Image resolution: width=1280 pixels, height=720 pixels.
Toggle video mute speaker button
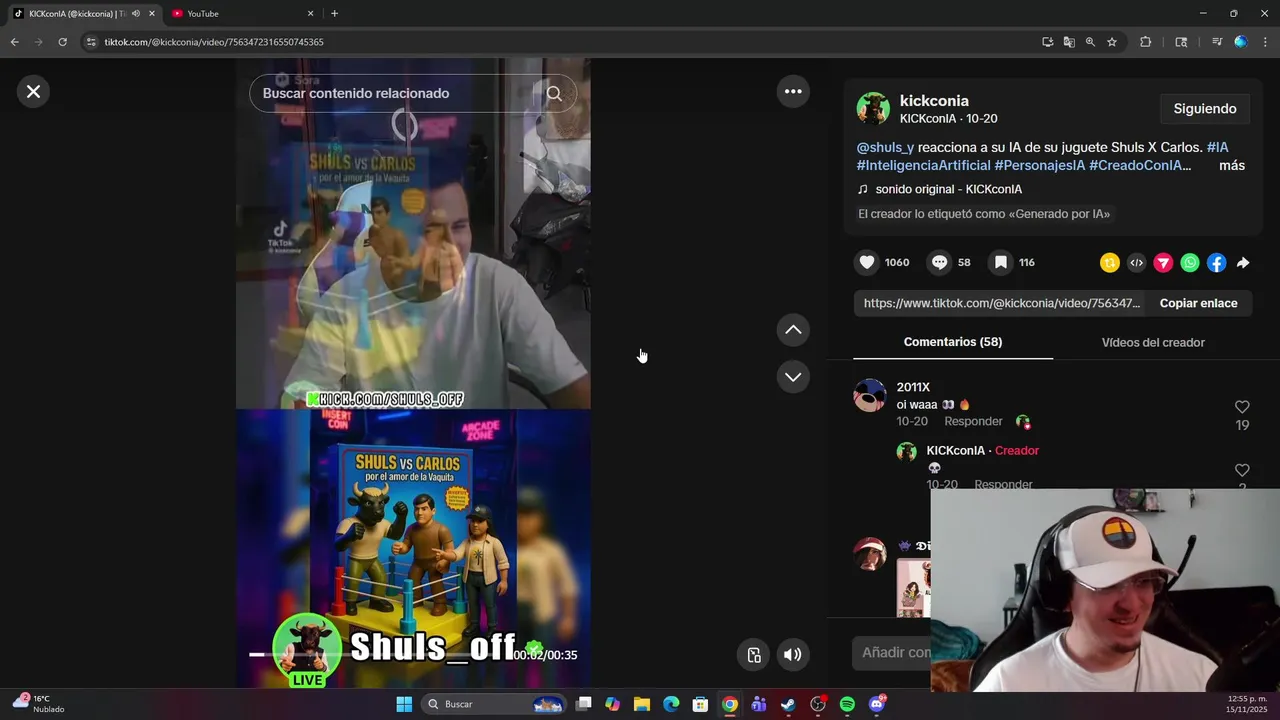tap(792, 655)
